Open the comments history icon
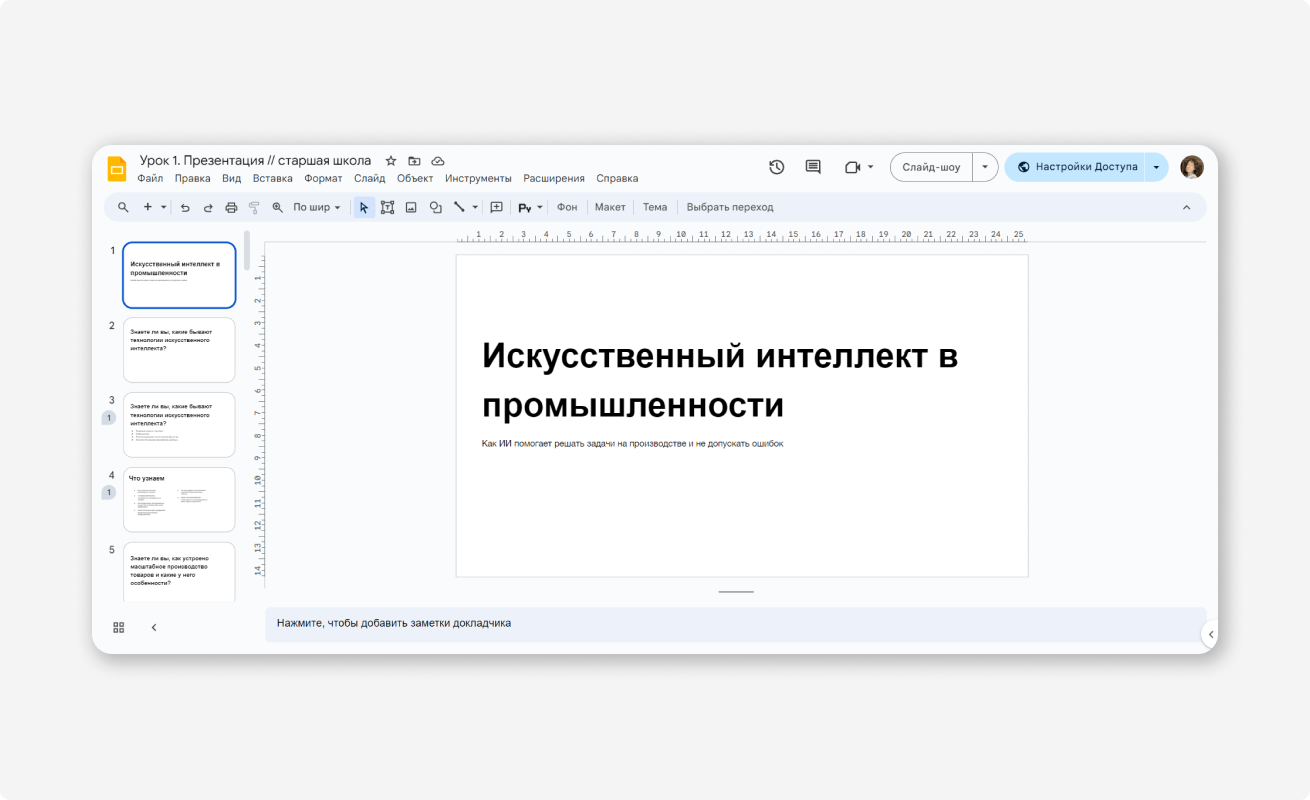Screen dimensions: 1310x800 813,167
